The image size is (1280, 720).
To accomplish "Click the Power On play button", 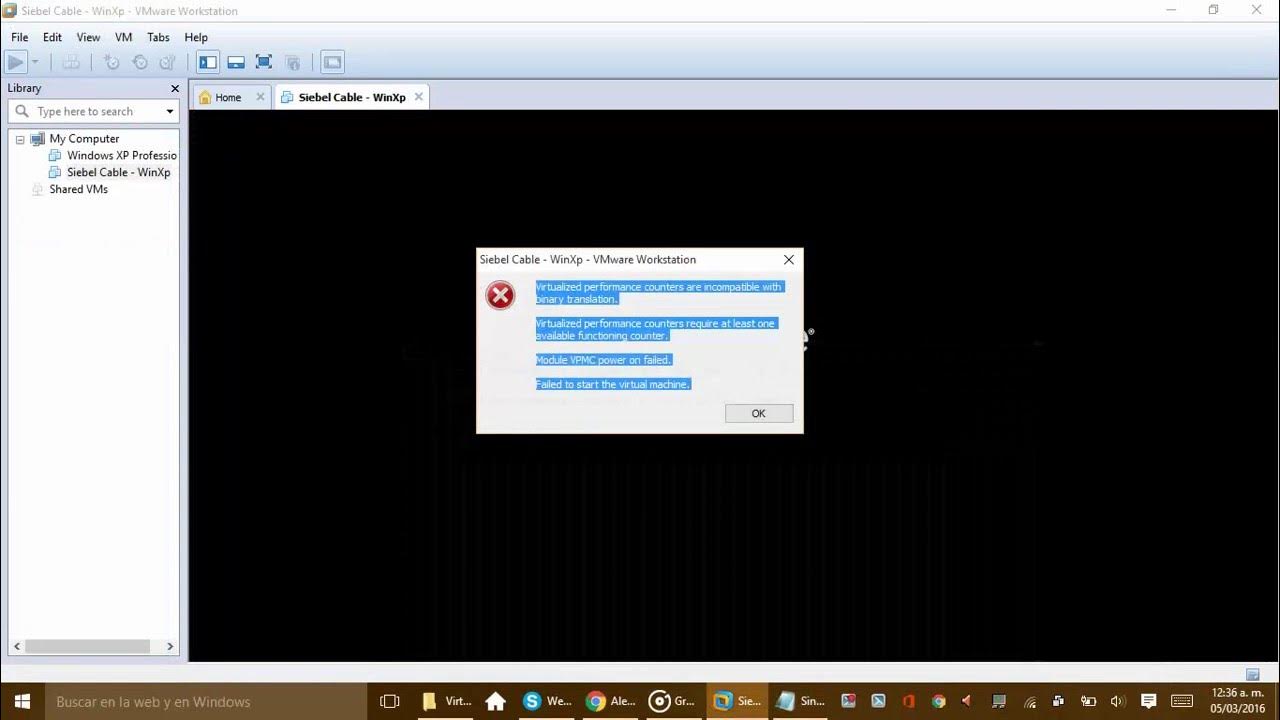I will click(x=15, y=62).
